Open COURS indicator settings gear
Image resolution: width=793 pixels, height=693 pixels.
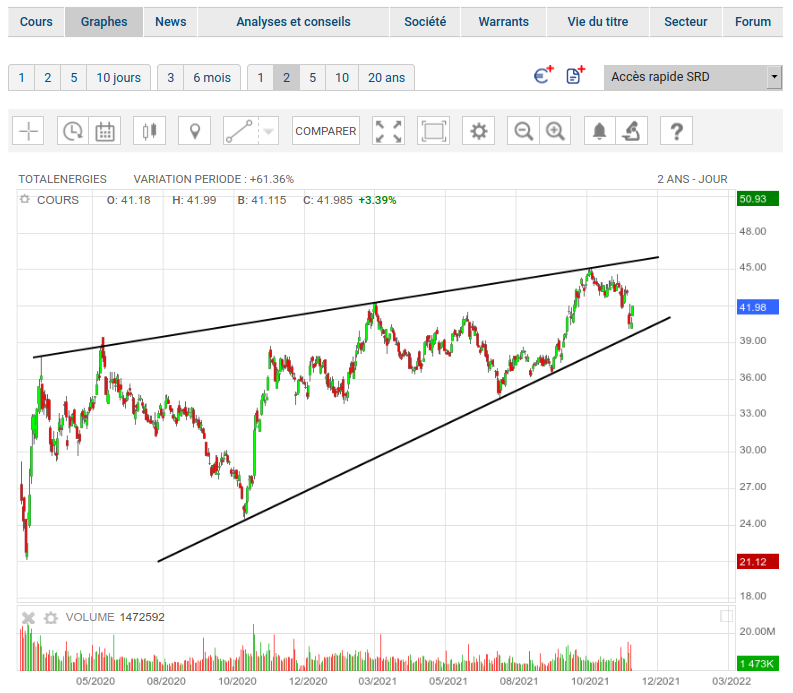pyautogui.click(x=24, y=199)
